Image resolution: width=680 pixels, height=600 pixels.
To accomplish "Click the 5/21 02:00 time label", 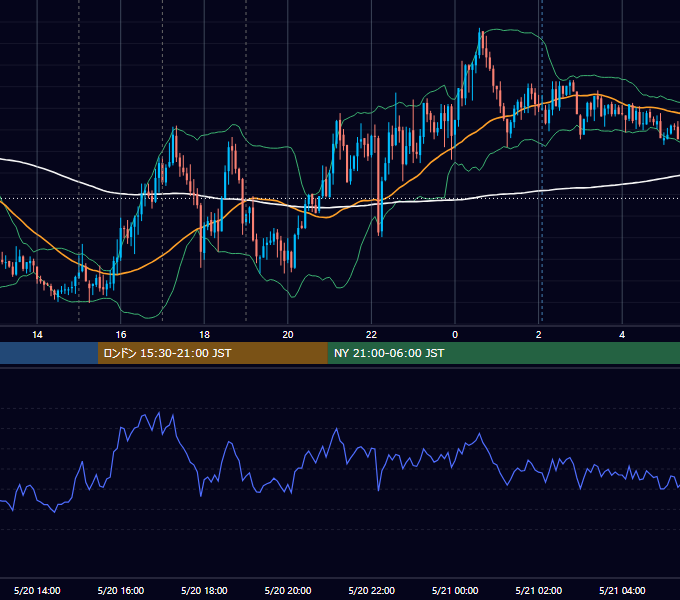I will pyautogui.click(x=539, y=590).
